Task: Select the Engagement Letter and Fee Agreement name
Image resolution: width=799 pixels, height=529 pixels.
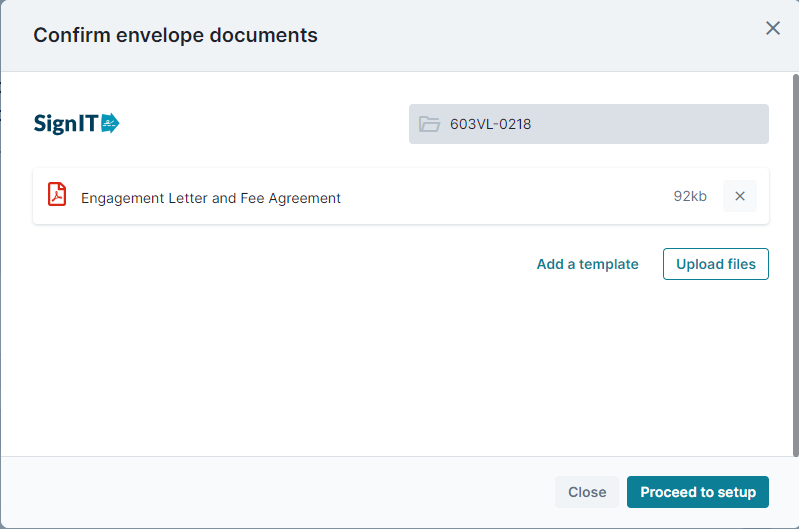Action: click(x=210, y=198)
